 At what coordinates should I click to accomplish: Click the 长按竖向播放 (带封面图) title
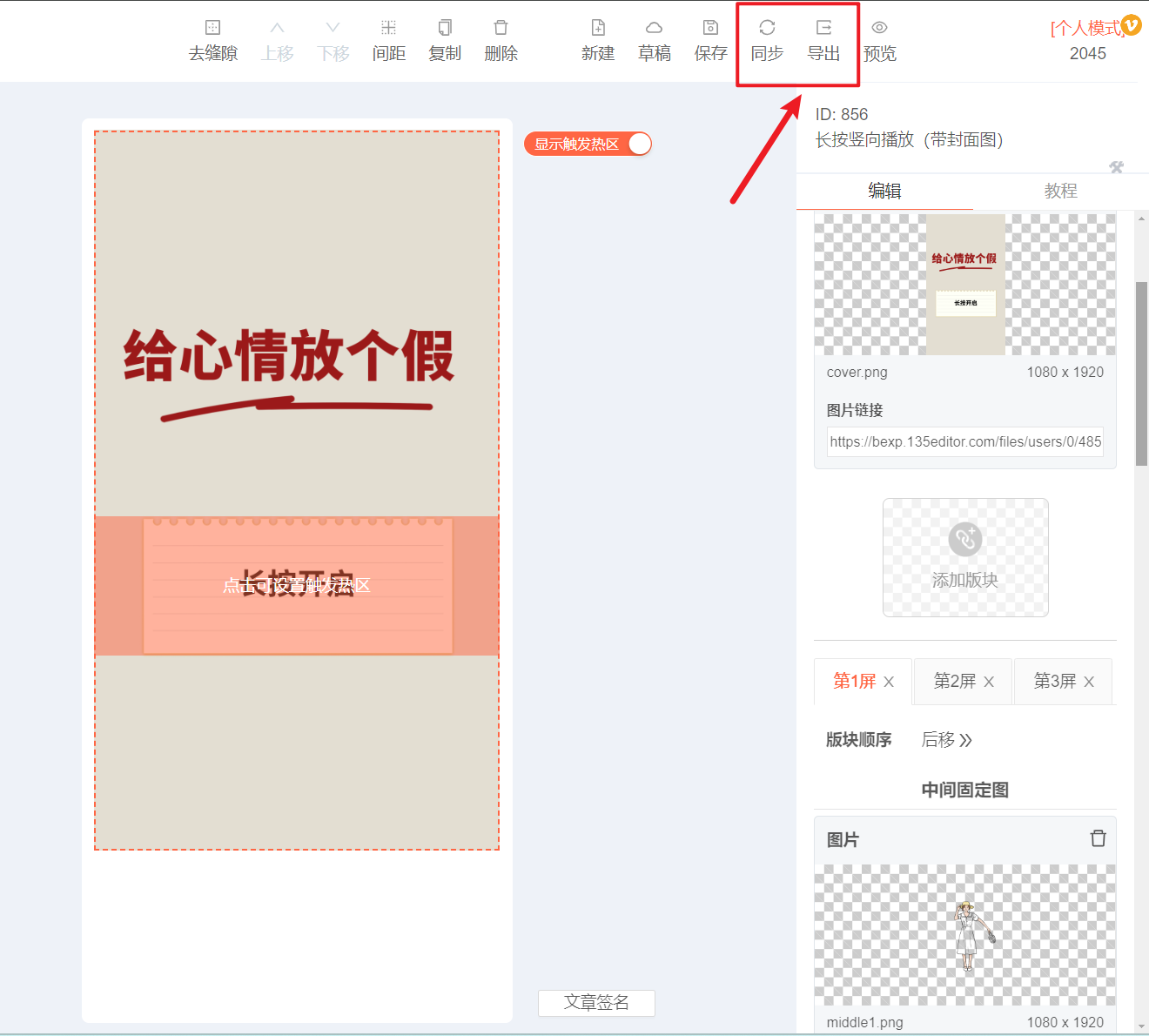(x=910, y=140)
